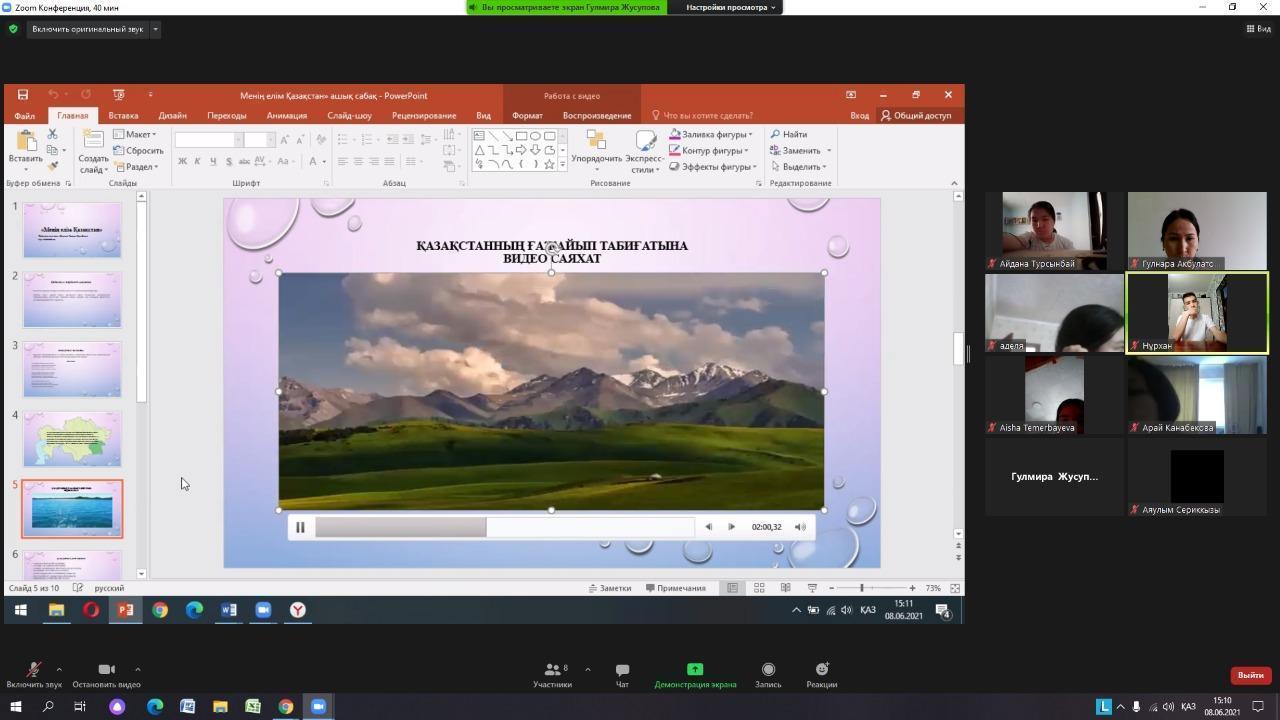Open Zoom Reactions menu
Viewport: 1280px width, 720px height.
tap(821, 675)
